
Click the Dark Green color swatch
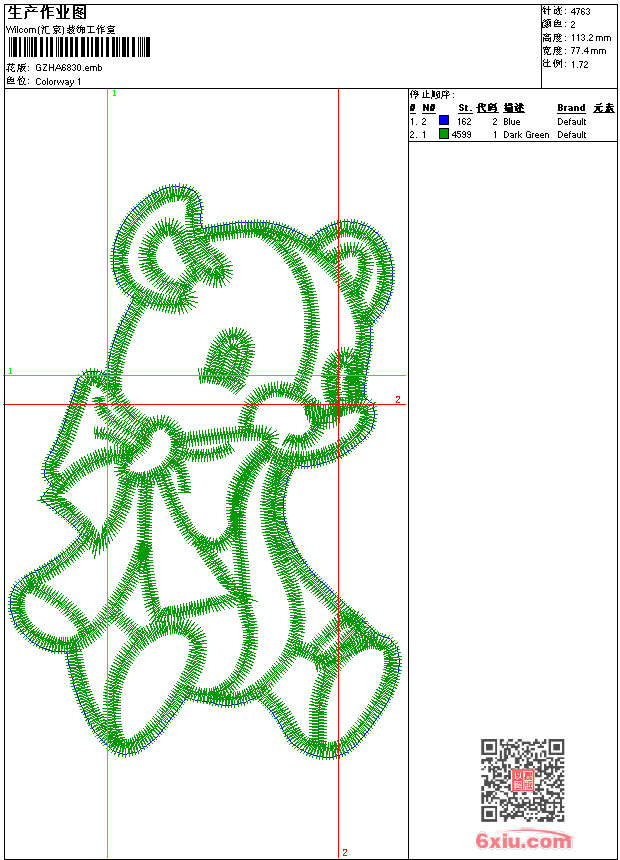pyautogui.click(x=444, y=134)
